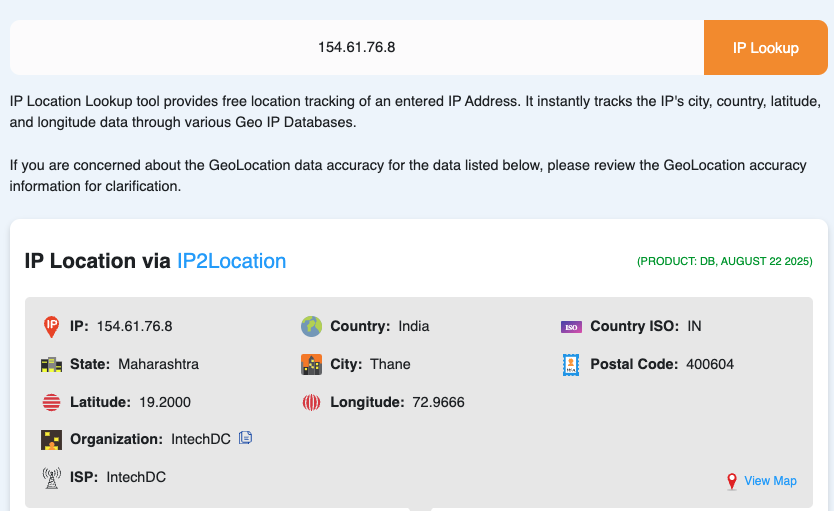Image resolution: width=834 pixels, height=511 pixels.
Task: Click the Postal Code stamp icon
Action: (x=571, y=365)
